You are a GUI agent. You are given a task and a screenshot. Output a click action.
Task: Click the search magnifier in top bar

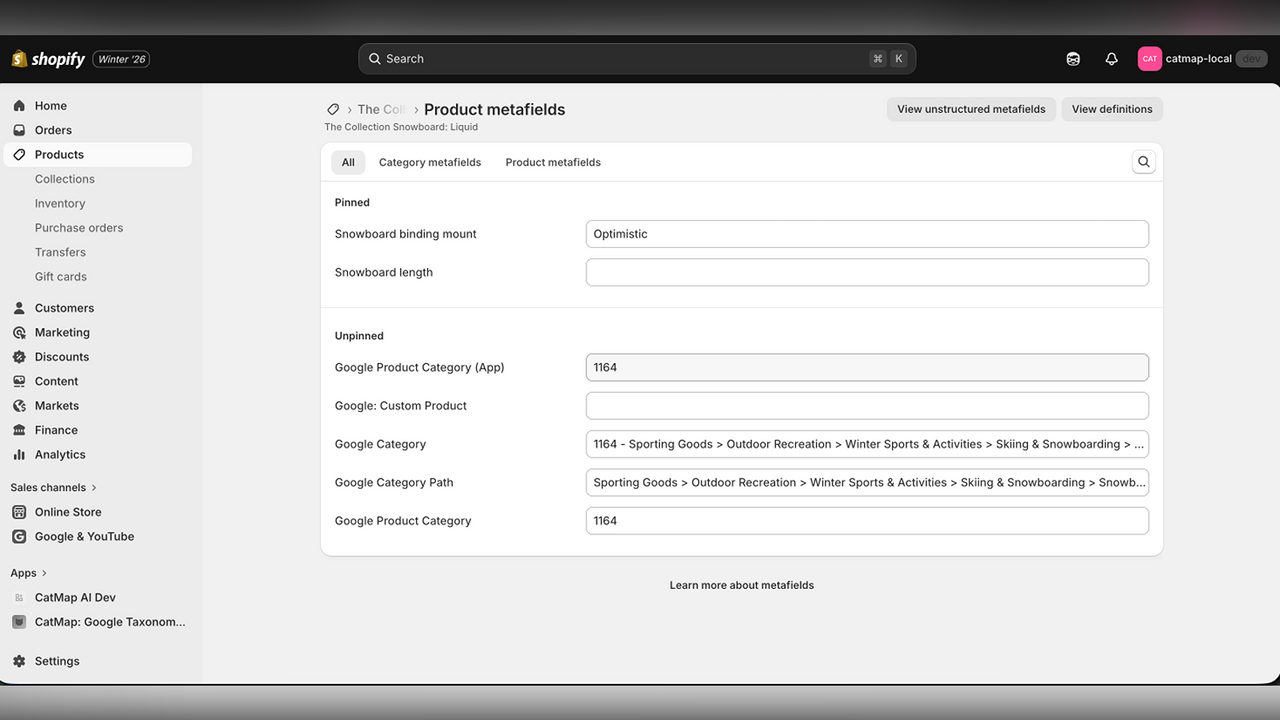[x=375, y=59]
